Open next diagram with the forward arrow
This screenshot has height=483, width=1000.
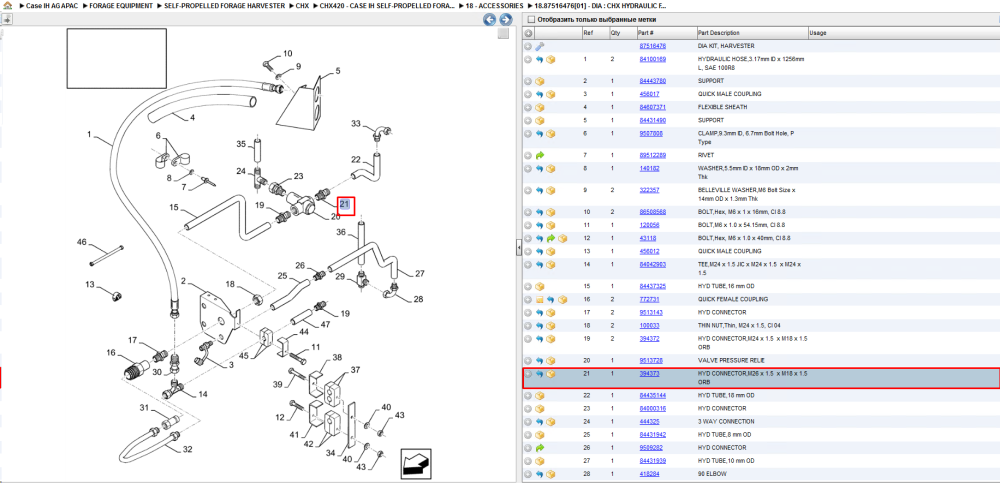coord(504,20)
